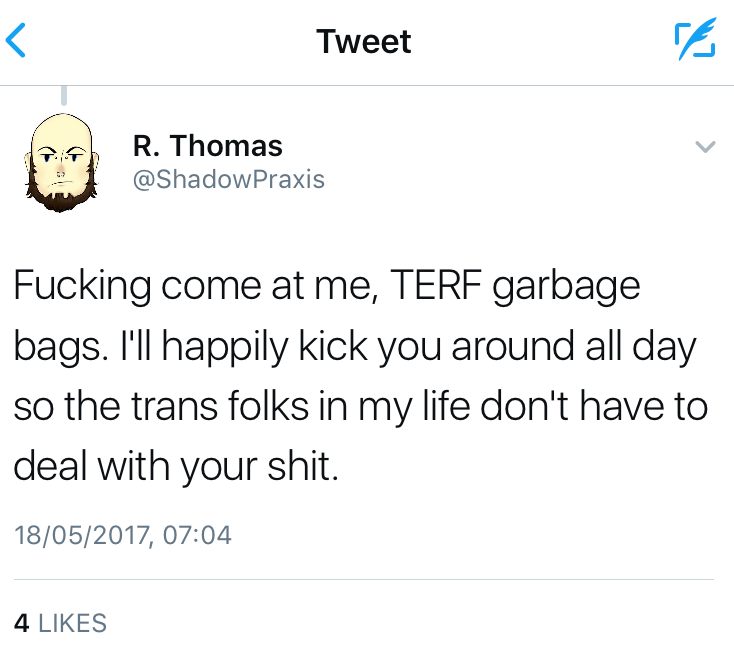Compose a new tweet with quill icon
Image resolution: width=734 pixels, height=663 pixels.
coord(693,41)
